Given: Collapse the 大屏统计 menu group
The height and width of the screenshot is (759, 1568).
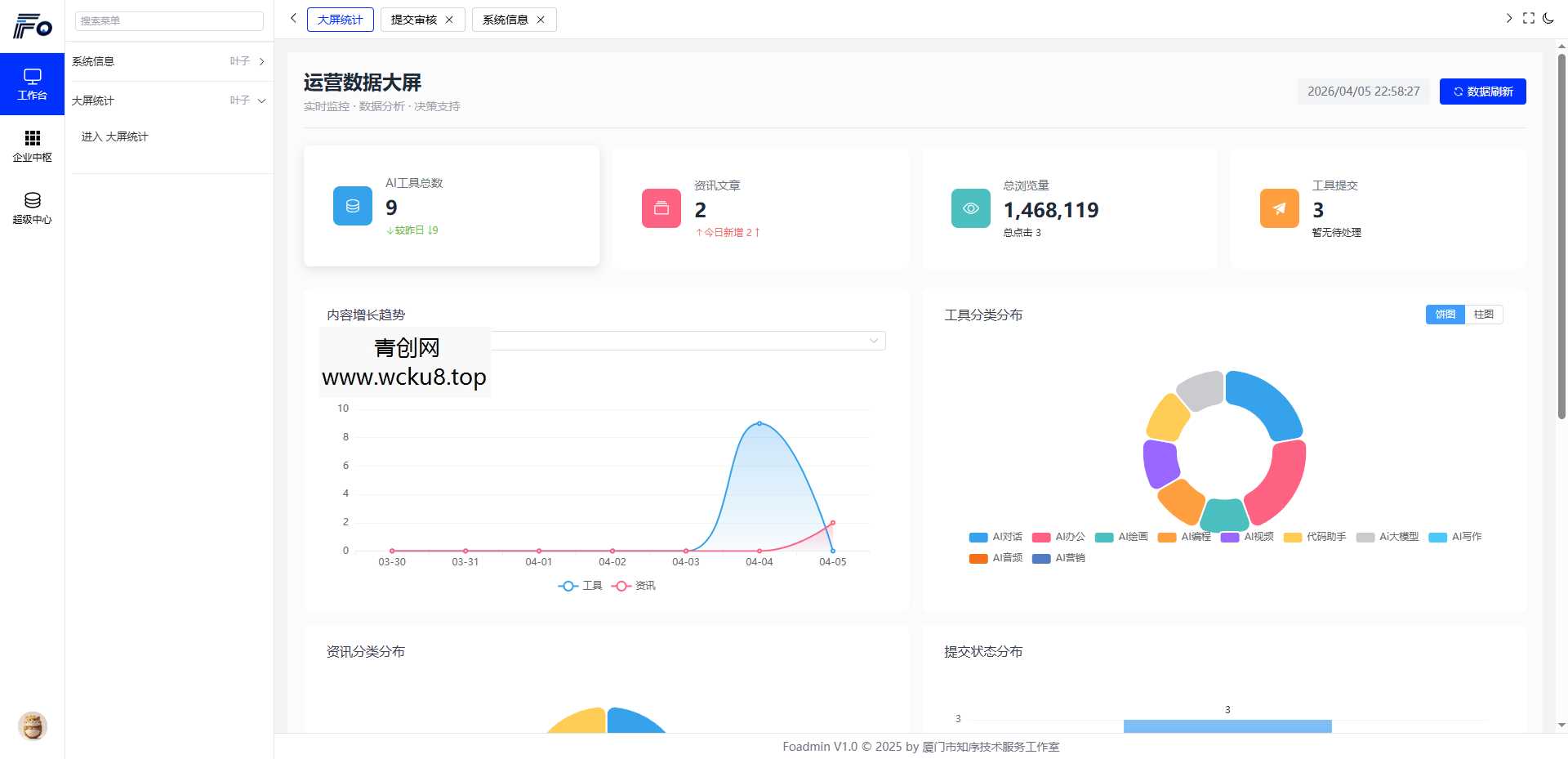Looking at the screenshot, I should (x=261, y=100).
